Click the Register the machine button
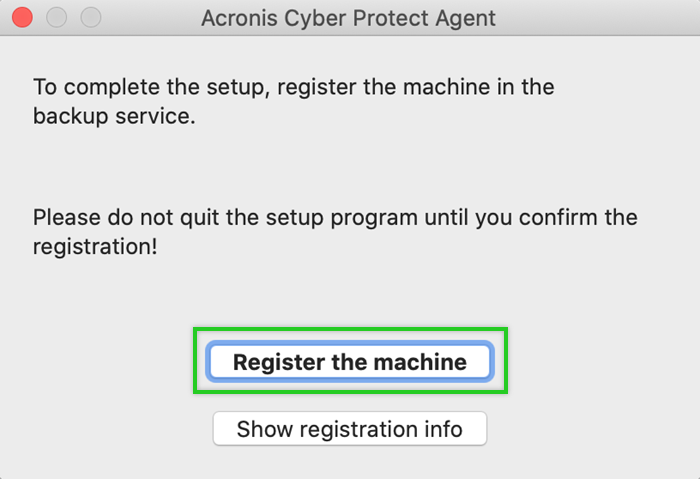The image size is (700, 479). pyautogui.click(x=349, y=362)
